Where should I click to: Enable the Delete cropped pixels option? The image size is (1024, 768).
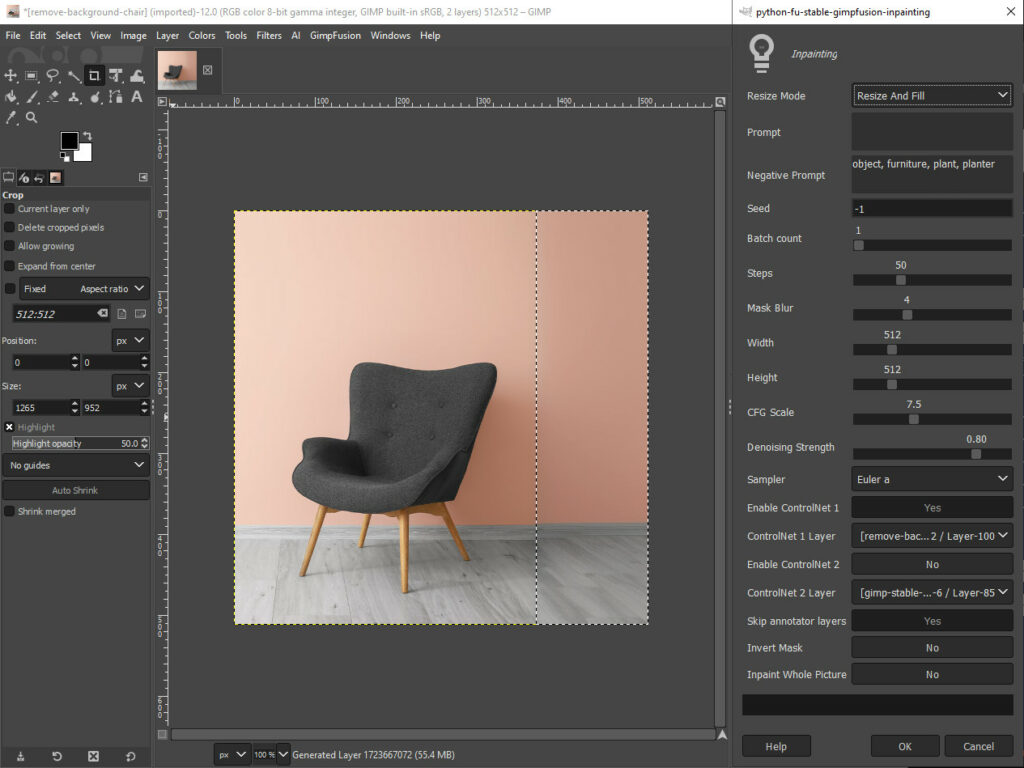coord(11,227)
